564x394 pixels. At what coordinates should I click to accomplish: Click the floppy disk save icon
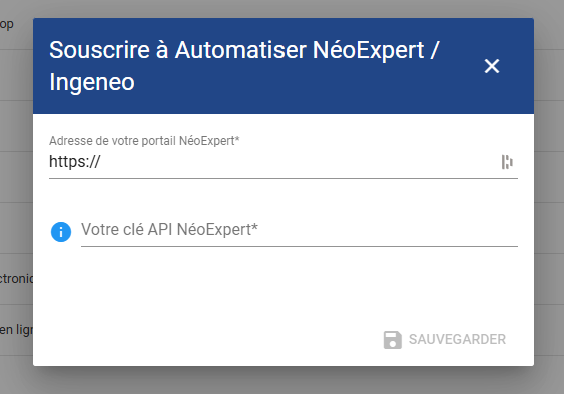coord(392,340)
